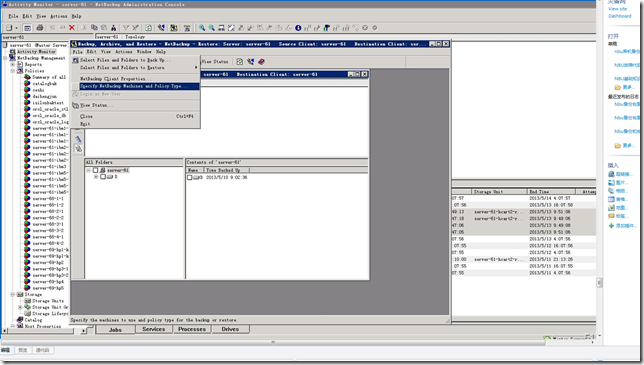Click the 2013/5/14 4:07:57 End Time cell
The width and height of the screenshot is (644, 365).
click(x=551, y=198)
